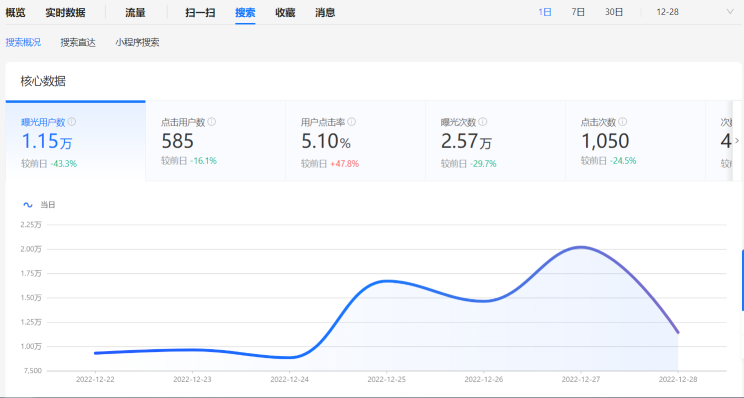Select the 点击用户数 metric card
This screenshot has width=744, height=398.
coord(215,141)
